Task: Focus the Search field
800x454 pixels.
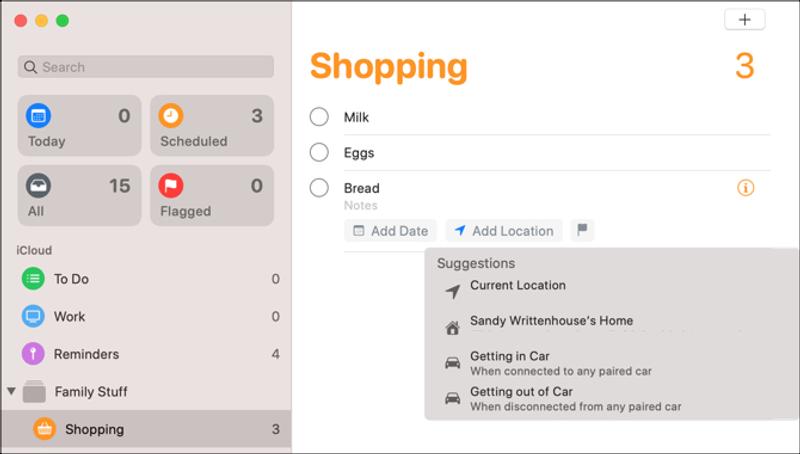Action: 146,67
